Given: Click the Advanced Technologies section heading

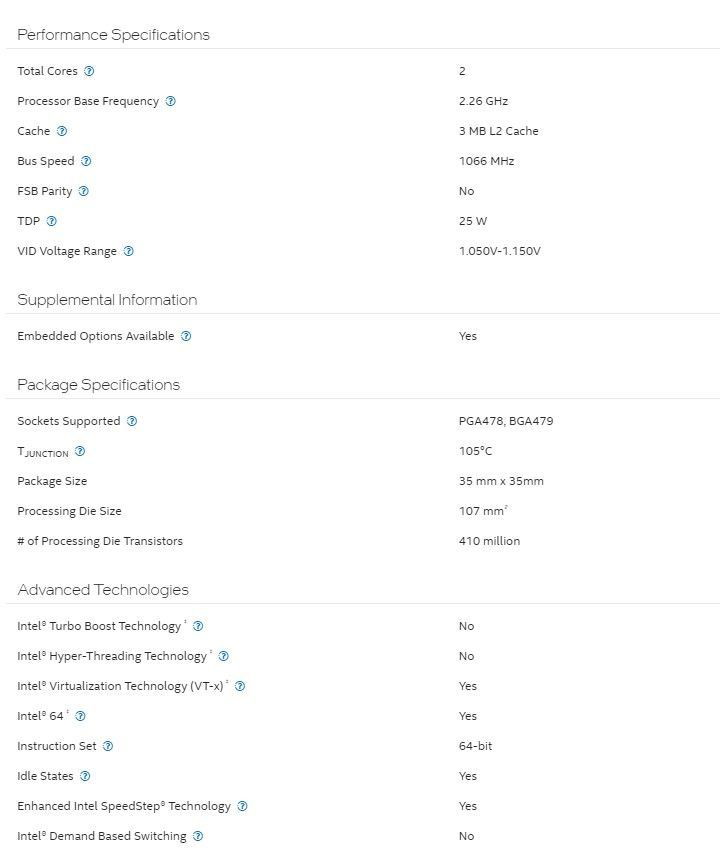Looking at the screenshot, I should 103,590.
